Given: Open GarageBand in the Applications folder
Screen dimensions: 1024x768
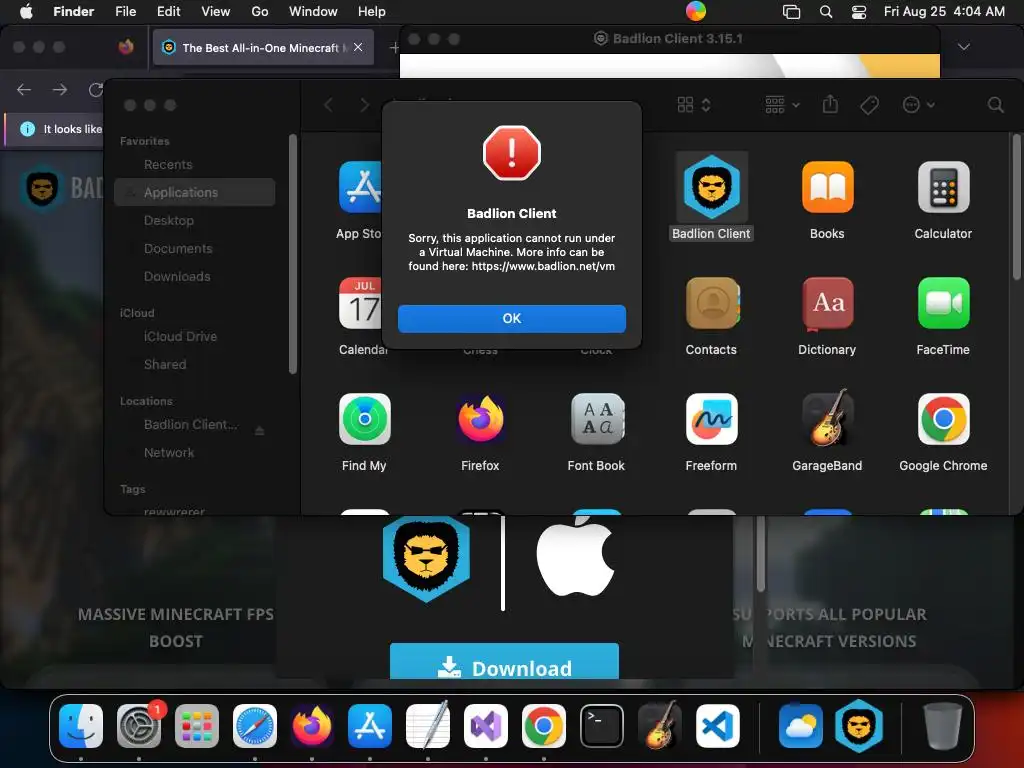Looking at the screenshot, I should (x=827, y=419).
